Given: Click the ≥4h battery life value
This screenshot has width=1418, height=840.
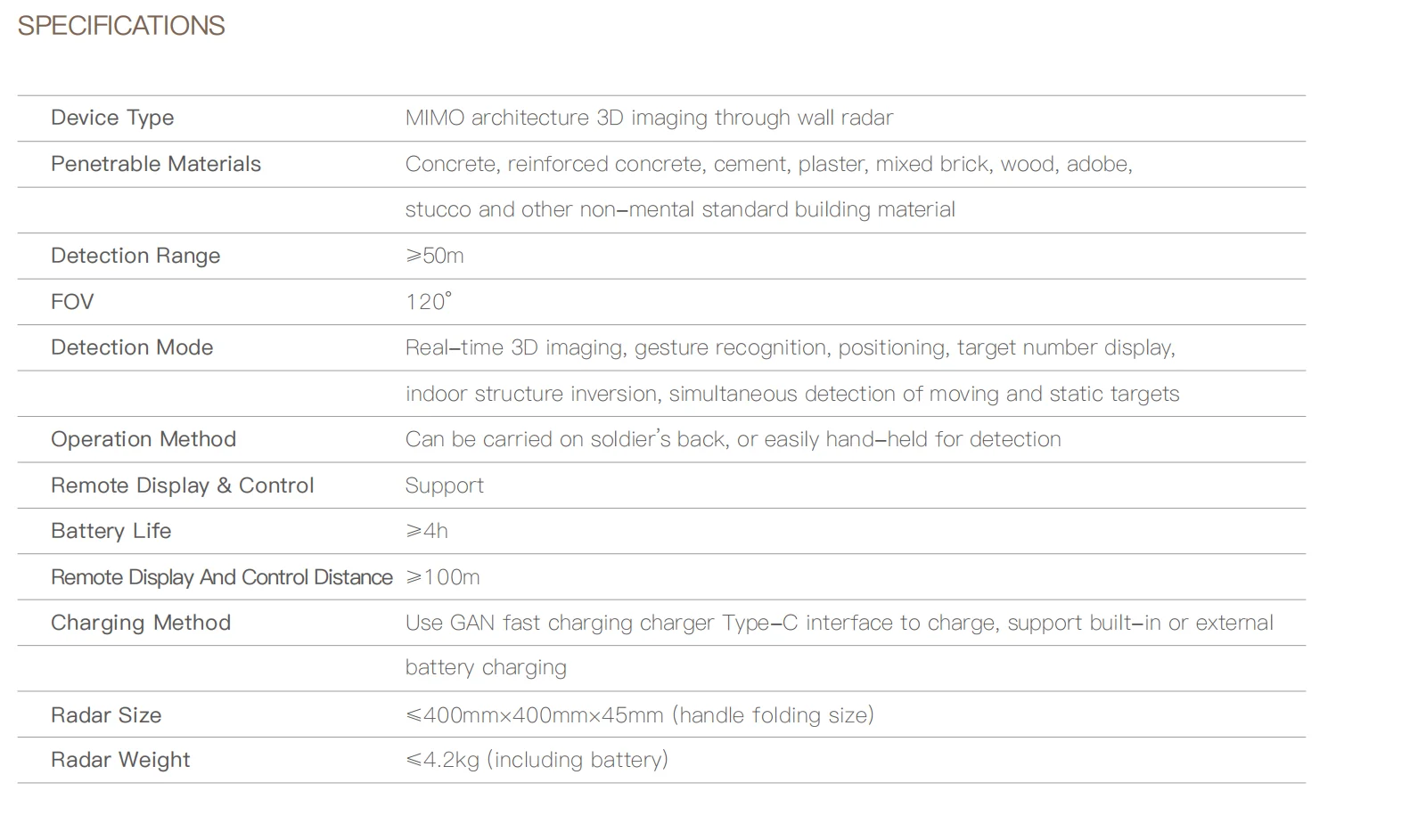Looking at the screenshot, I should 427,531.
